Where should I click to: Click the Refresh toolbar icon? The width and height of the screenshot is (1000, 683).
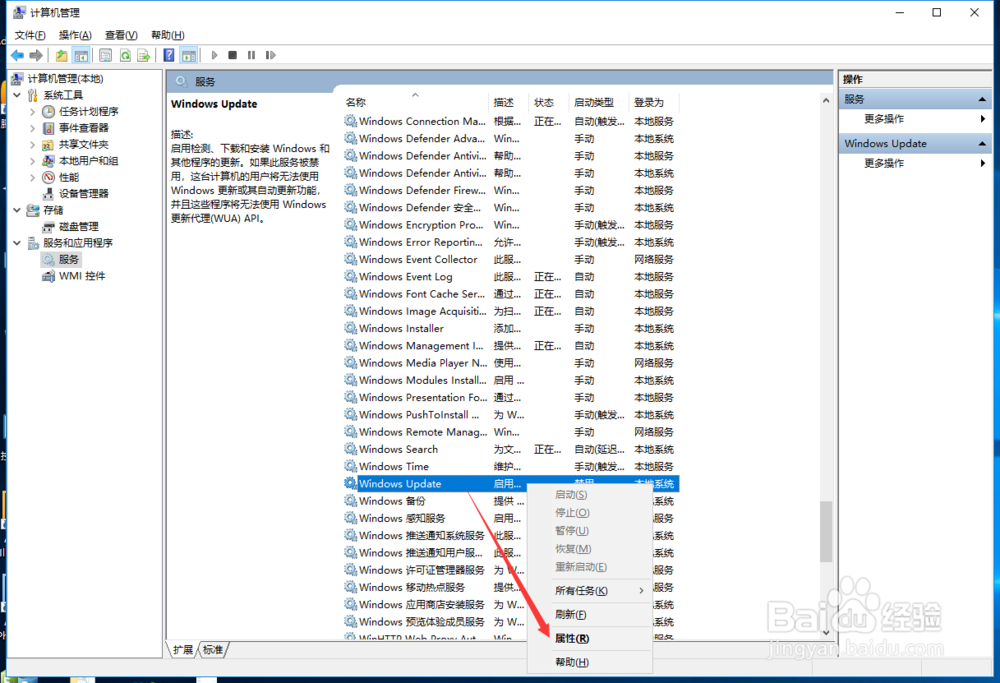[x=125, y=55]
